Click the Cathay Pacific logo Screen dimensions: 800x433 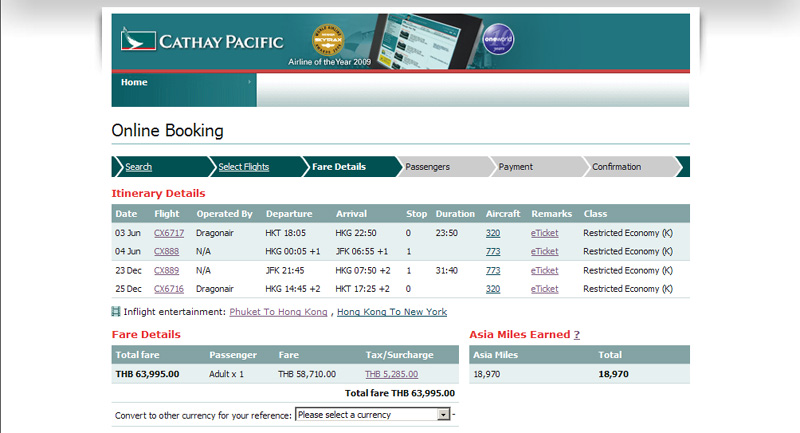[202, 41]
